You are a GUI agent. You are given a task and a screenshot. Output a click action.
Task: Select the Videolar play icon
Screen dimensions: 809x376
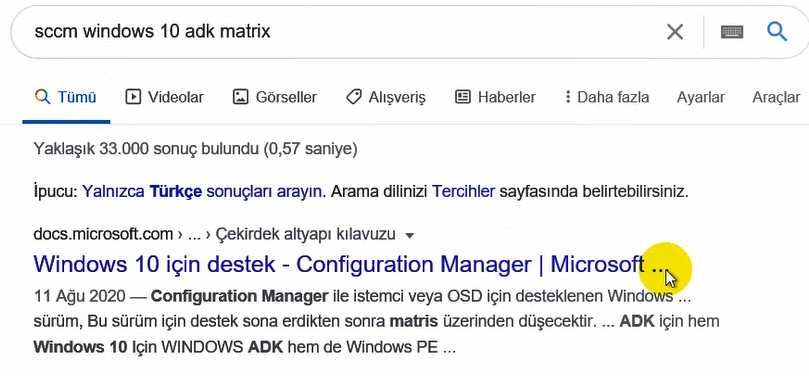tap(133, 97)
